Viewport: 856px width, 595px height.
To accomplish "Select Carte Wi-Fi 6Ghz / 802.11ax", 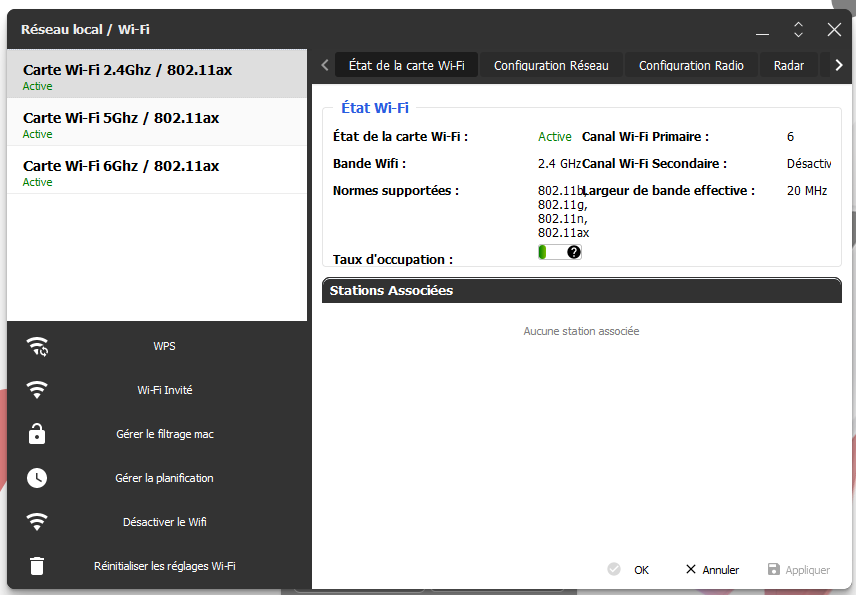I will (157, 170).
